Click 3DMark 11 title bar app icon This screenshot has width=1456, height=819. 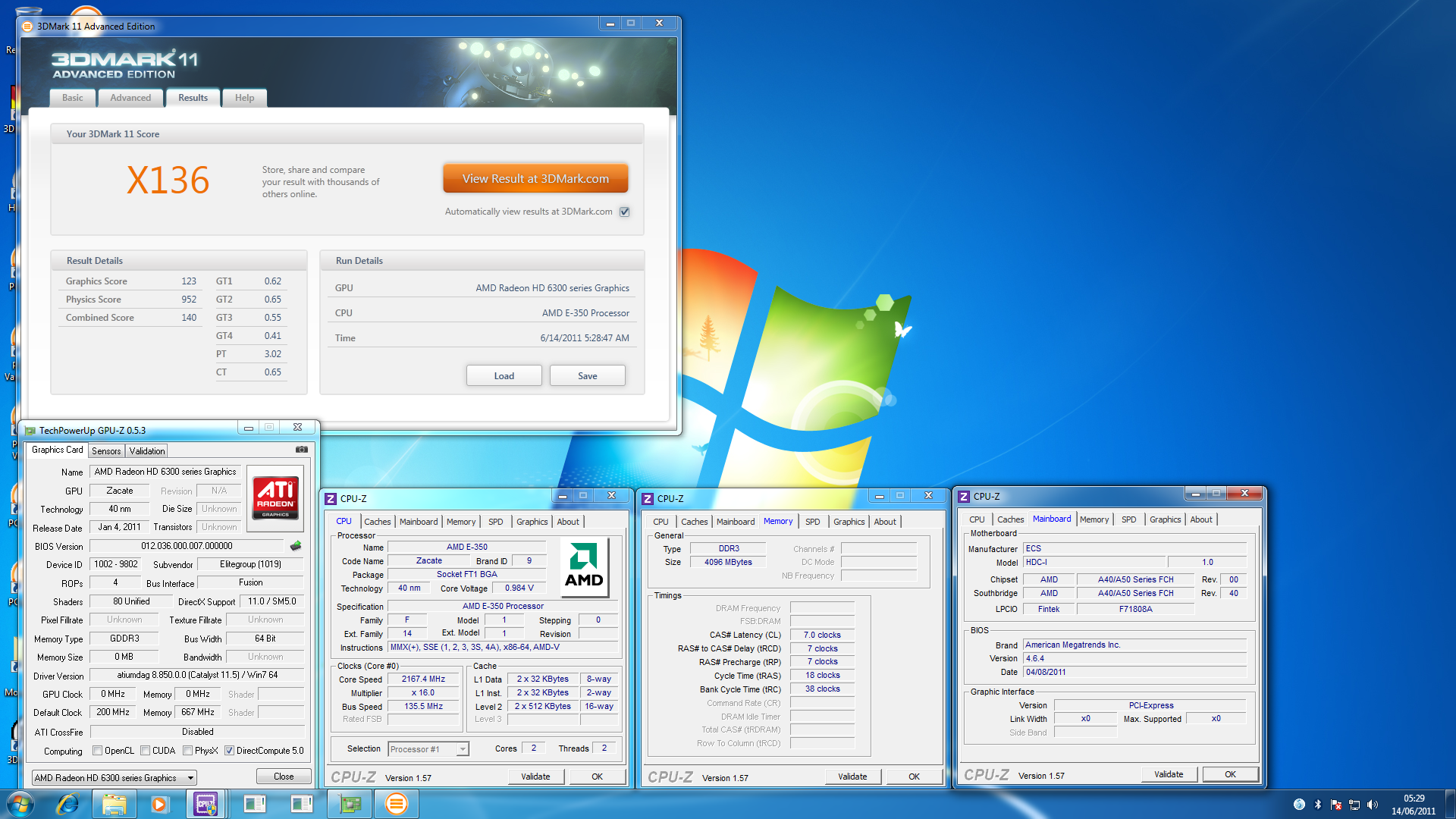point(28,27)
